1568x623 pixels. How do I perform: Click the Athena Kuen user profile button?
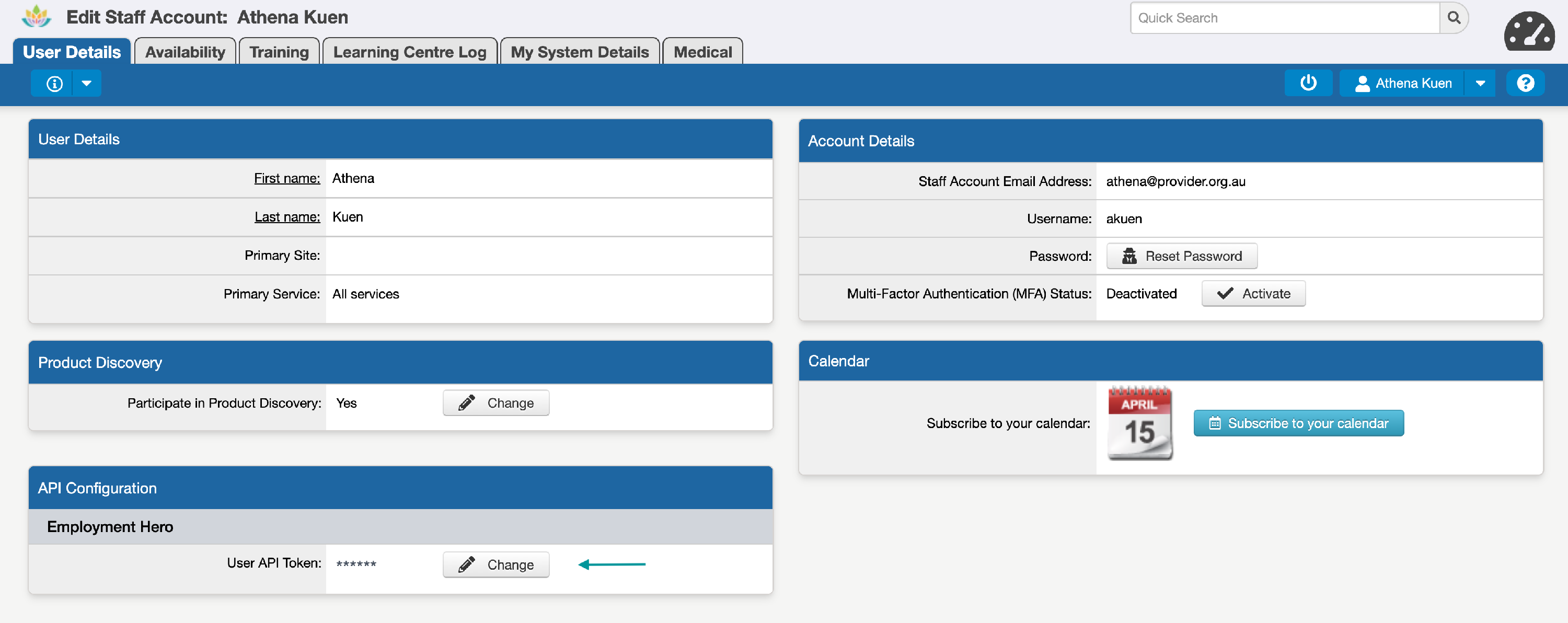(x=1402, y=83)
